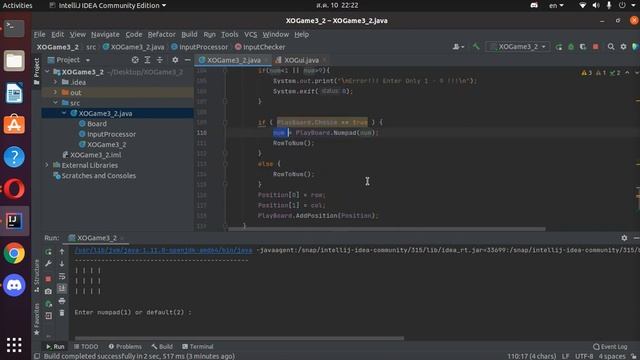
Task: Rerun XOGame3_2 from Run panel
Action: 48,251
